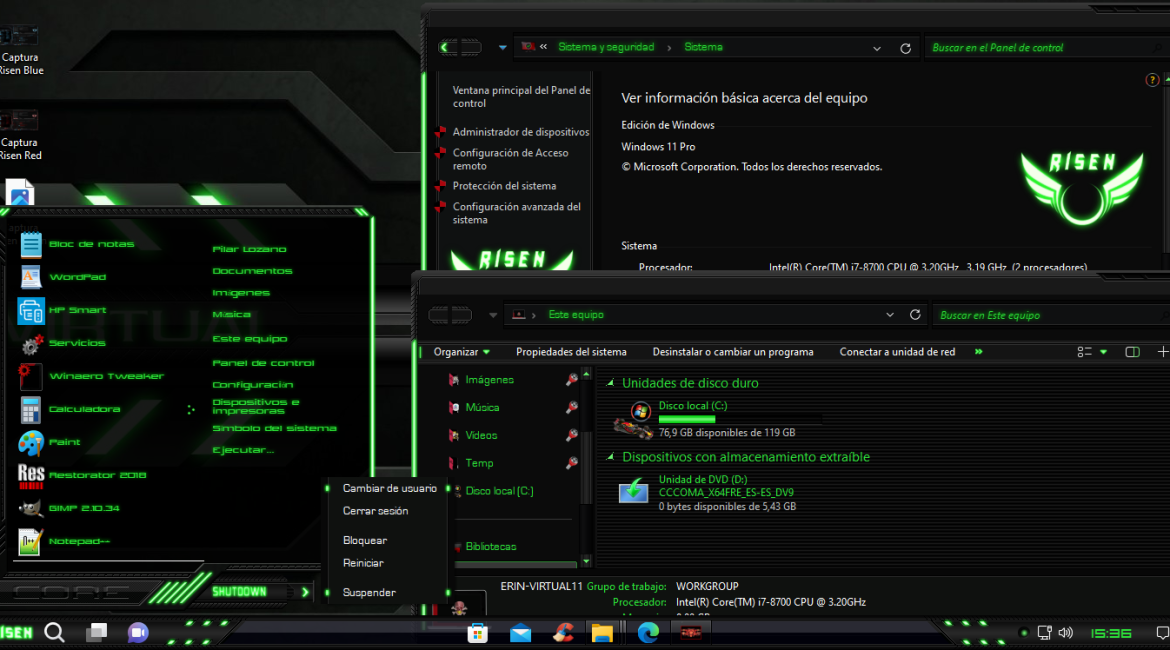Expand the view options dropdown arrow
The height and width of the screenshot is (650, 1170).
click(1104, 352)
